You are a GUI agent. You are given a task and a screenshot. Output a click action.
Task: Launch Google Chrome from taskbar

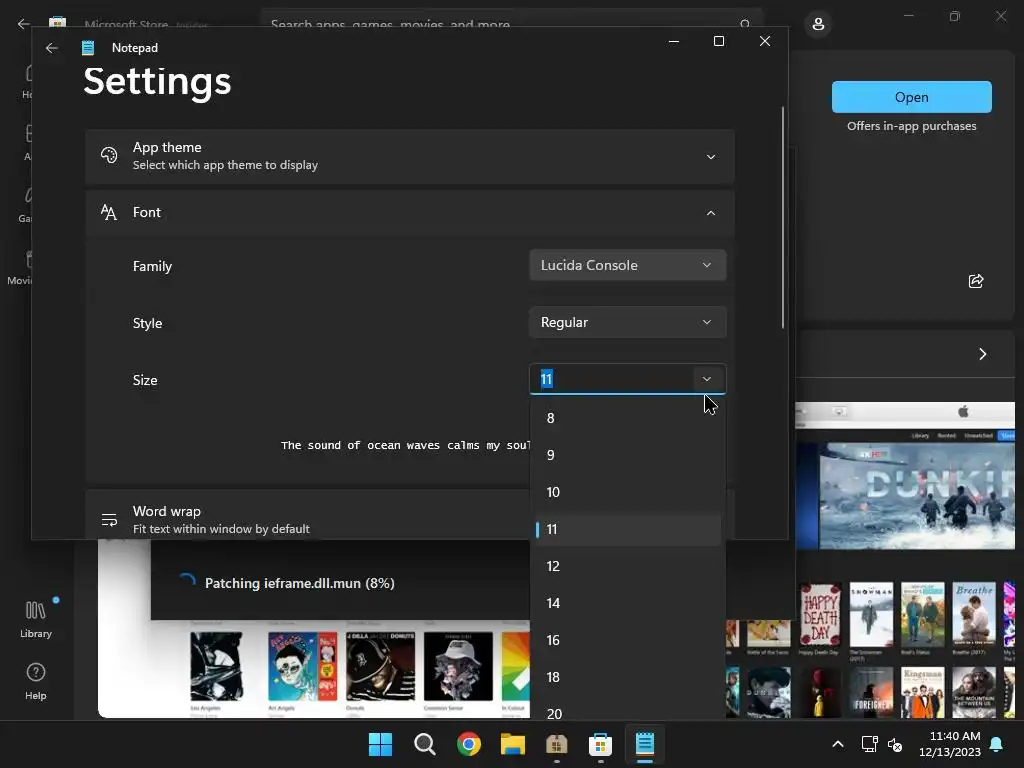(469, 744)
